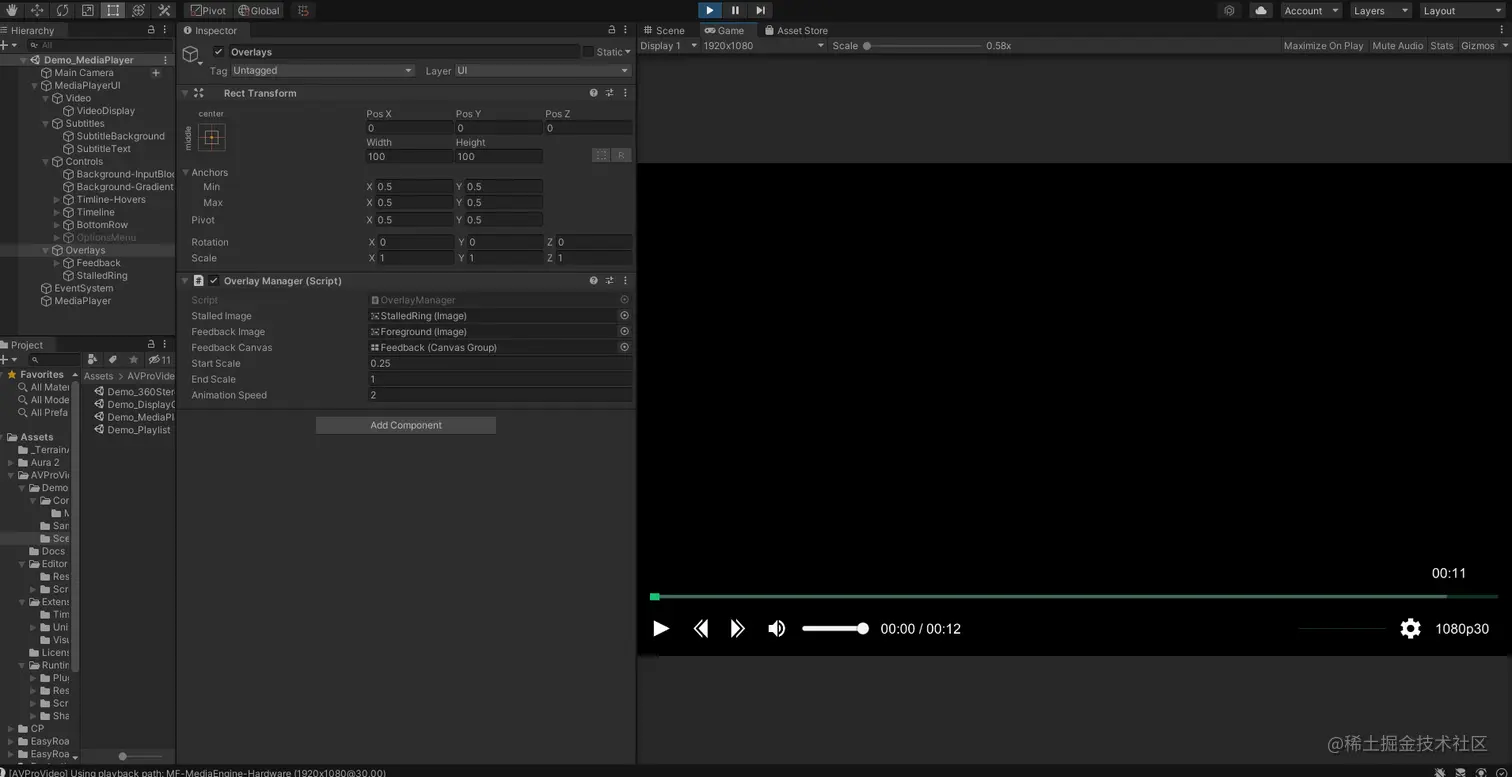
Task: Open the Account dropdown
Action: pyautogui.click(x=1311, y=10)
